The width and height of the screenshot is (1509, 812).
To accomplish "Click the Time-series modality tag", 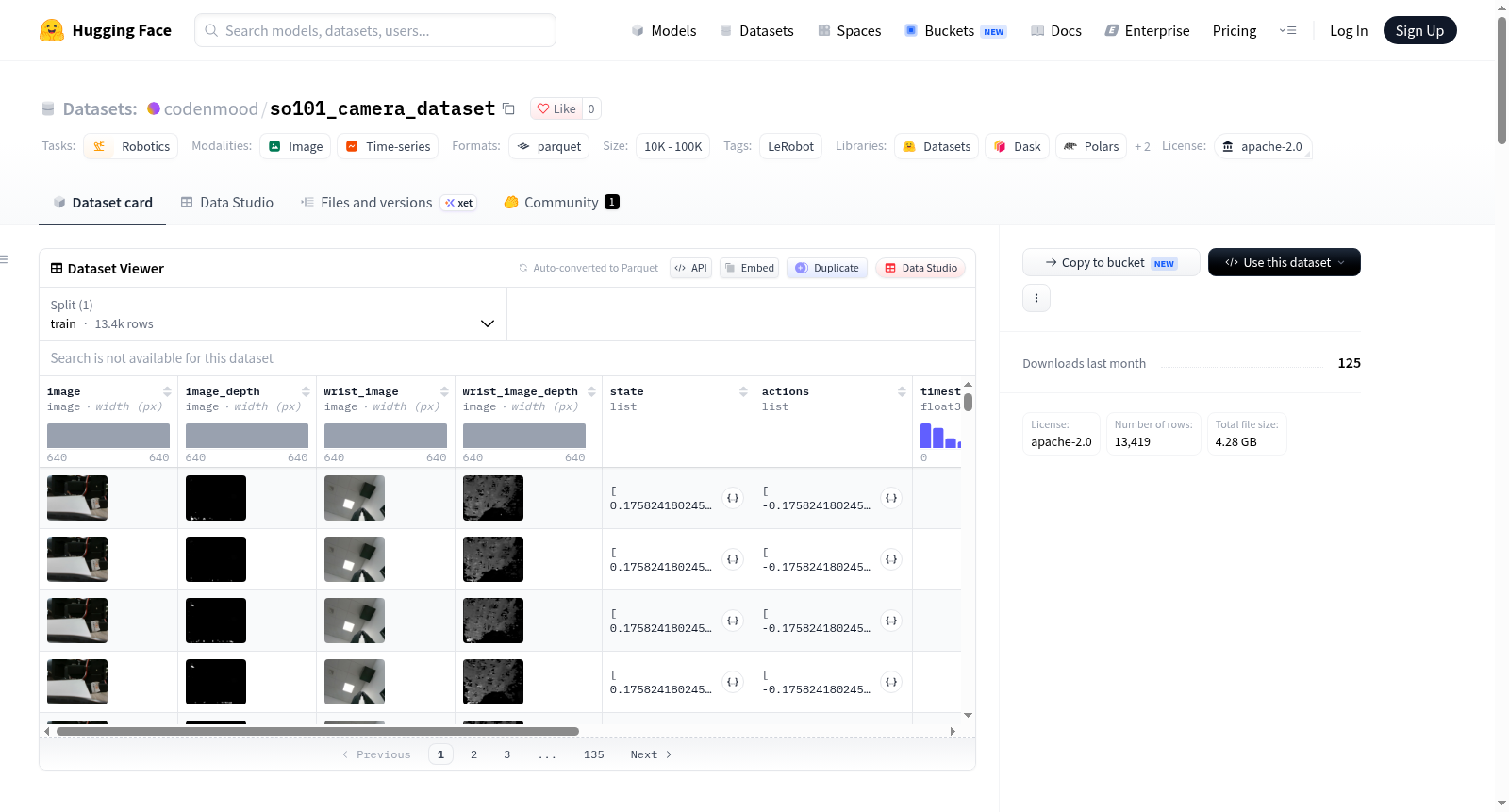I will point(388,146).
